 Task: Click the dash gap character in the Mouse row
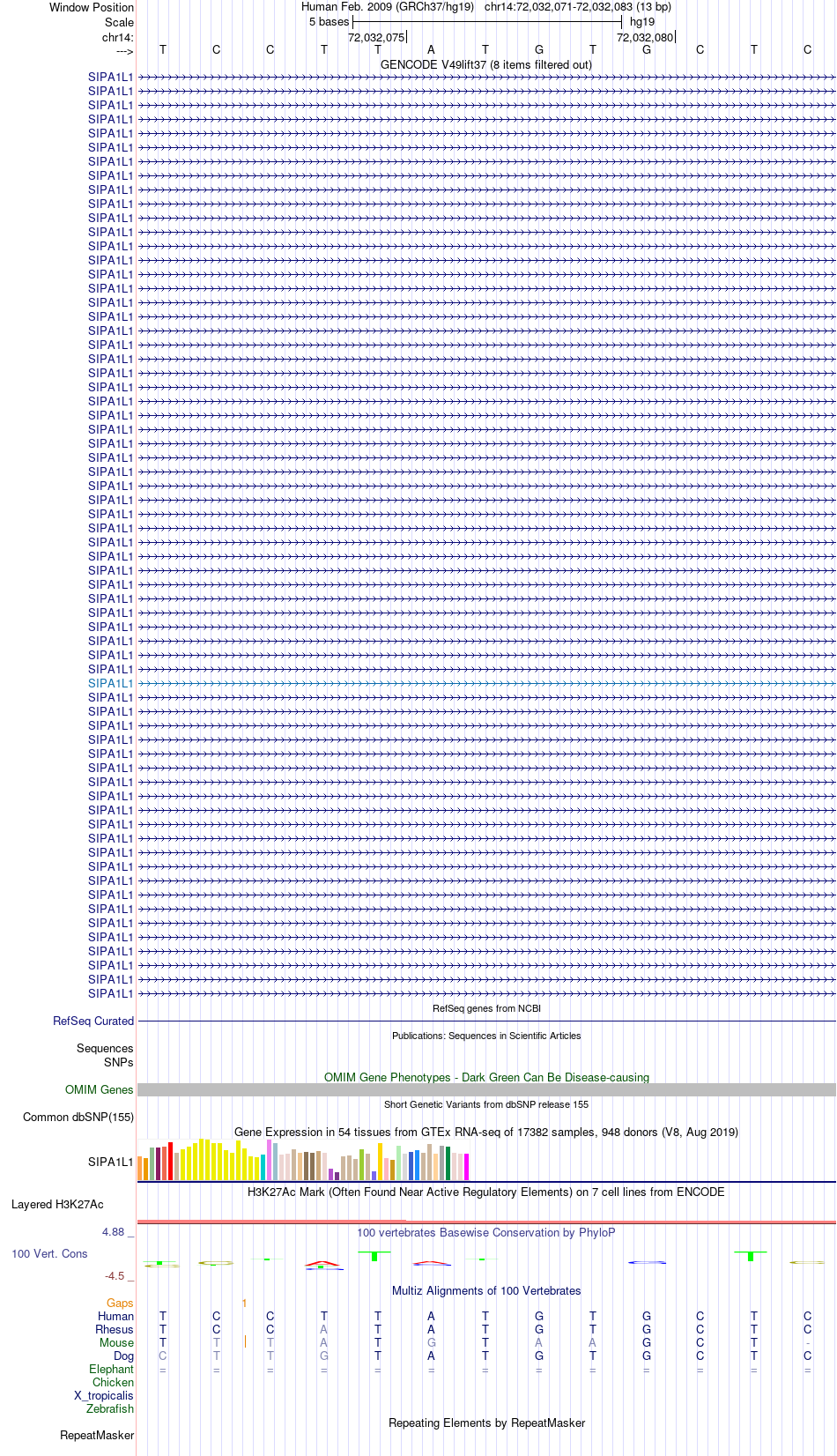(807, 1343)
